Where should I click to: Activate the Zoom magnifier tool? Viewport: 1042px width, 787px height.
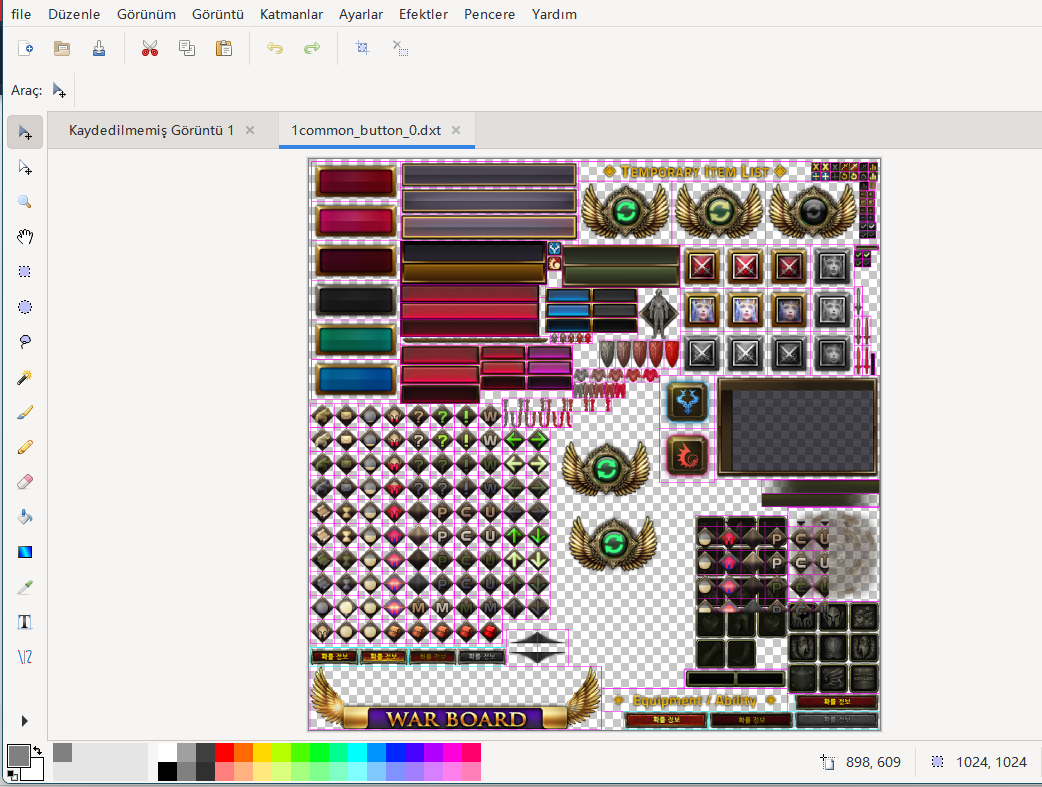coord(25,202)
